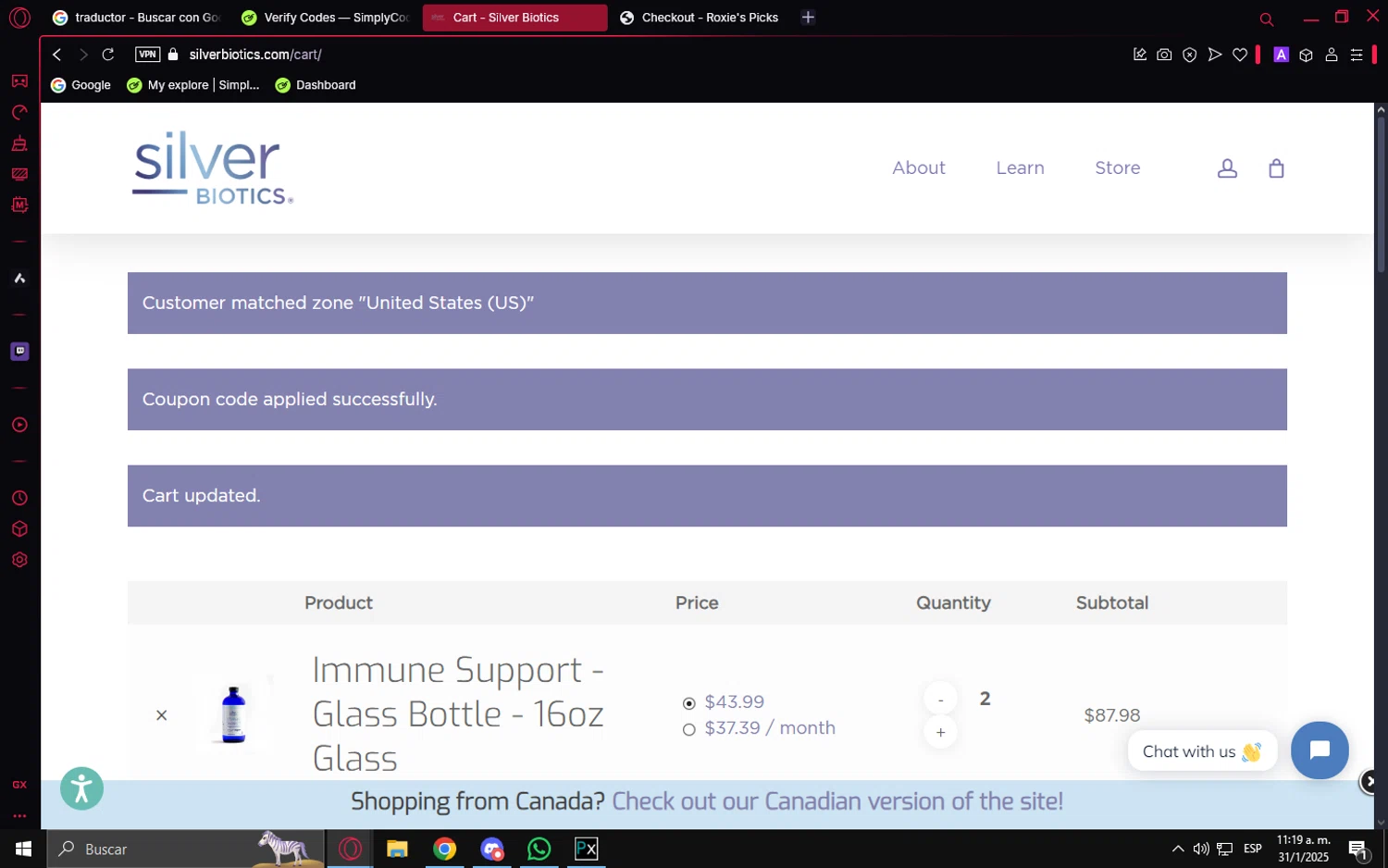The image size is (1388, 868).
Task: Open WhatsApp from taskbar
Action: click(539, 849)
